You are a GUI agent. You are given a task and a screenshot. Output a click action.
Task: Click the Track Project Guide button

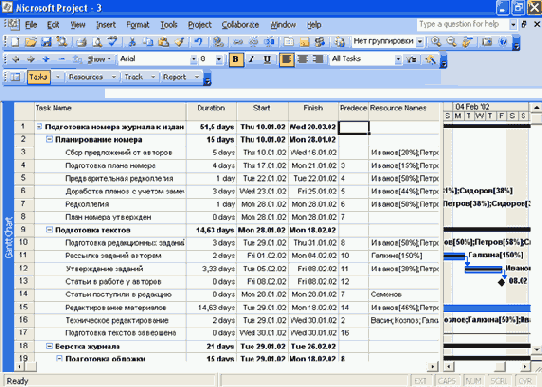click(133, 77)
